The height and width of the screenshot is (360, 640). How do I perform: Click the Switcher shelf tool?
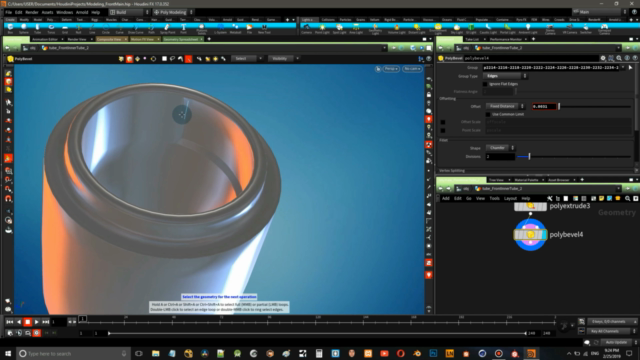click(586, 29)
